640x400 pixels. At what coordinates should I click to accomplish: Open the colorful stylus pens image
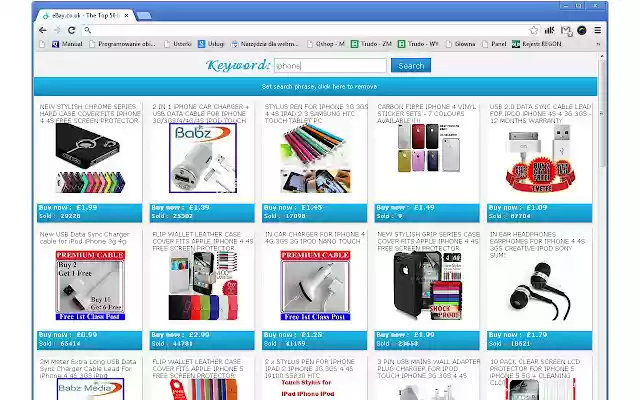(315, 158)
